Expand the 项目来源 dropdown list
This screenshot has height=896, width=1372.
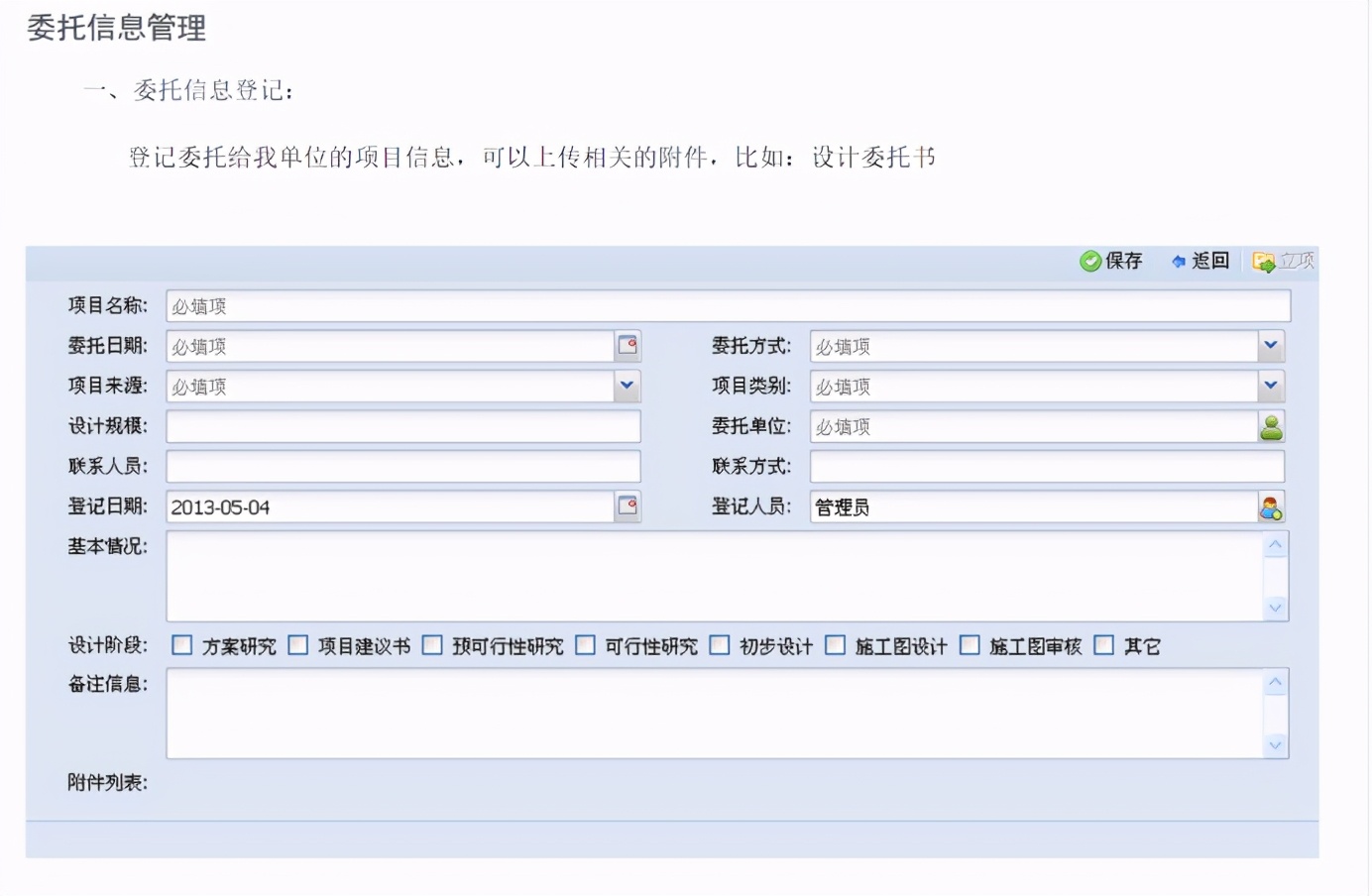click(626, 386)
